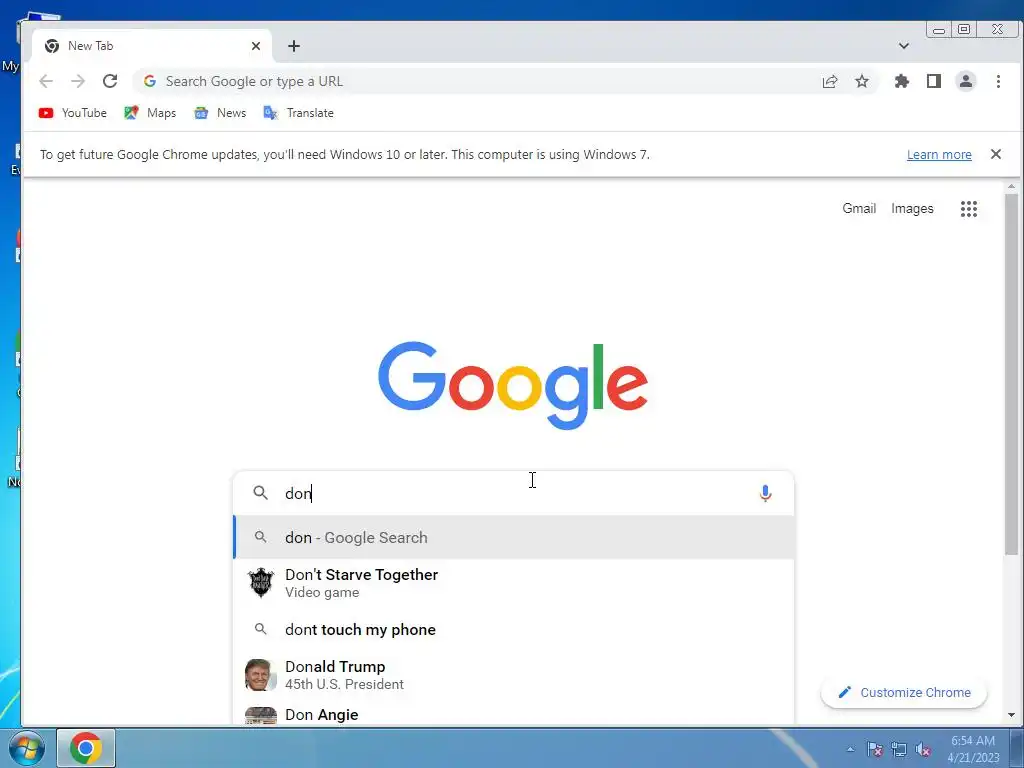
Task: Click into the Google search box with 'don'
Action: coord(513,493)
